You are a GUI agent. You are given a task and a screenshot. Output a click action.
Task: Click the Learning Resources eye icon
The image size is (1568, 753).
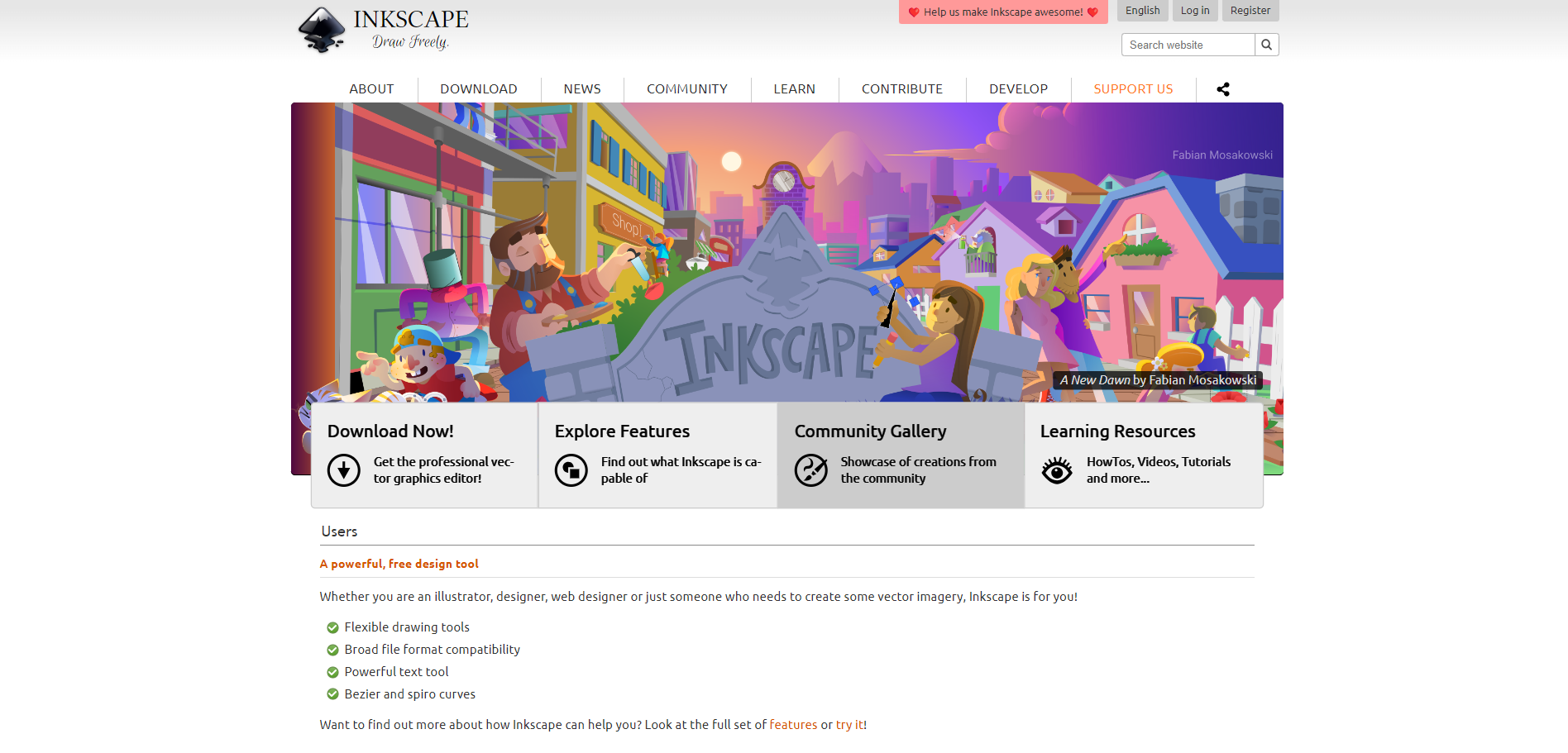click(x=1057, y=470)
